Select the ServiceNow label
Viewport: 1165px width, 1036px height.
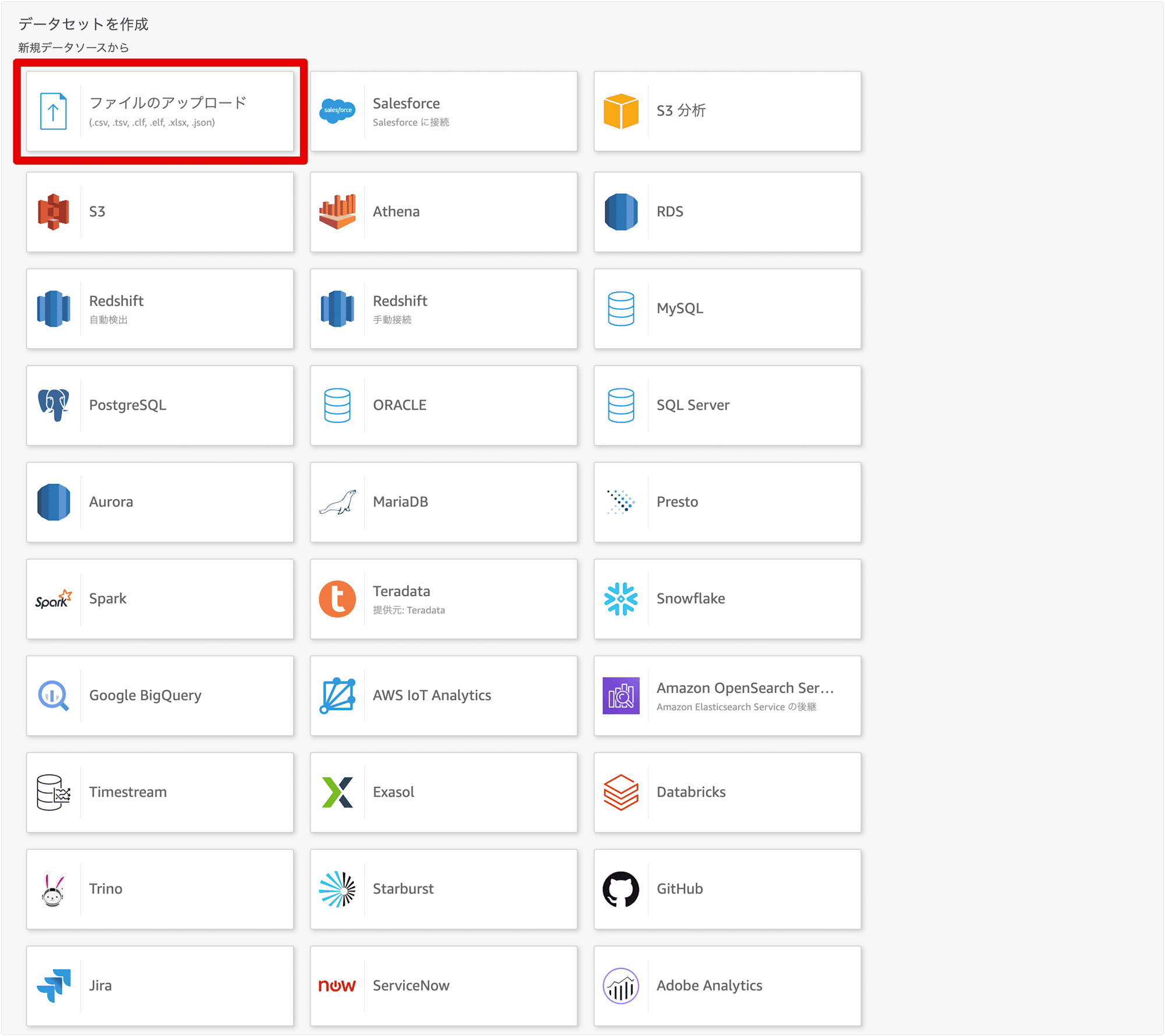(x=411, y=986)
